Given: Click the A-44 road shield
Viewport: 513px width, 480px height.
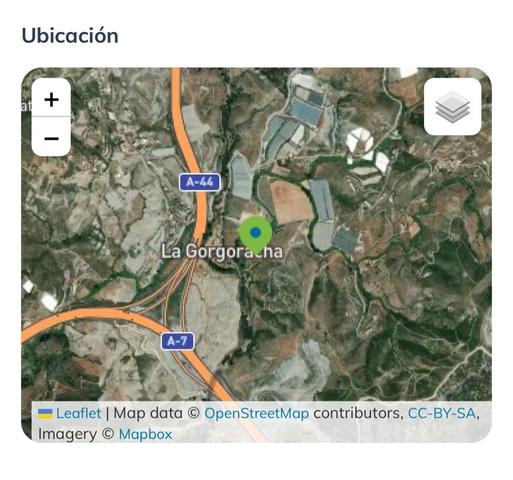Looking at the screenshot, I should pos(199,182).
